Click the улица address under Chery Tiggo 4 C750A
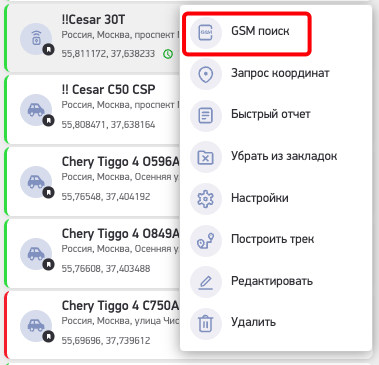 (x=120, y=321)
